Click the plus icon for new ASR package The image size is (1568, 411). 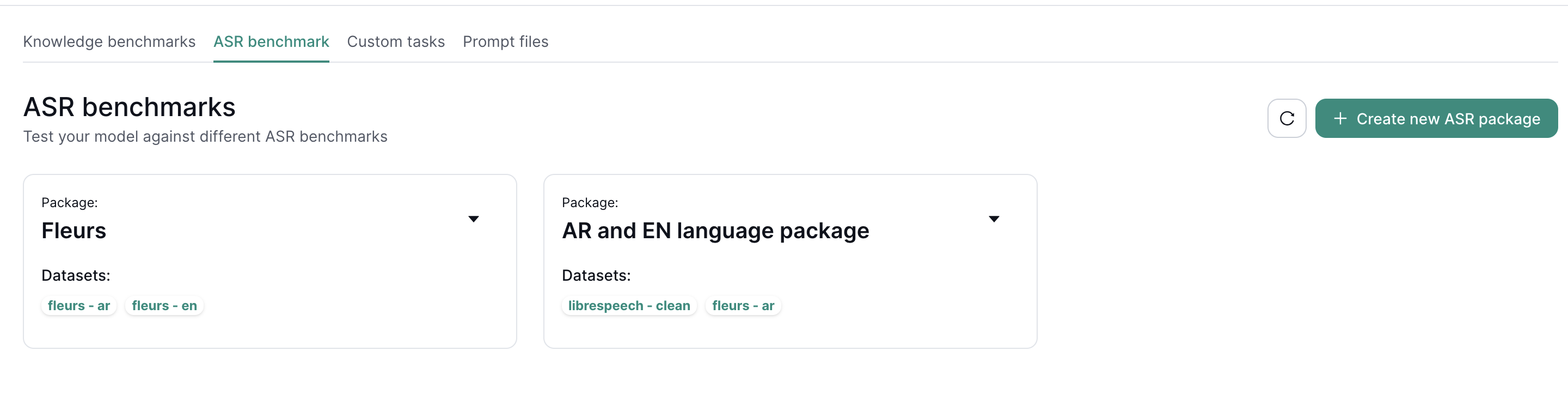coord(1340,118)
